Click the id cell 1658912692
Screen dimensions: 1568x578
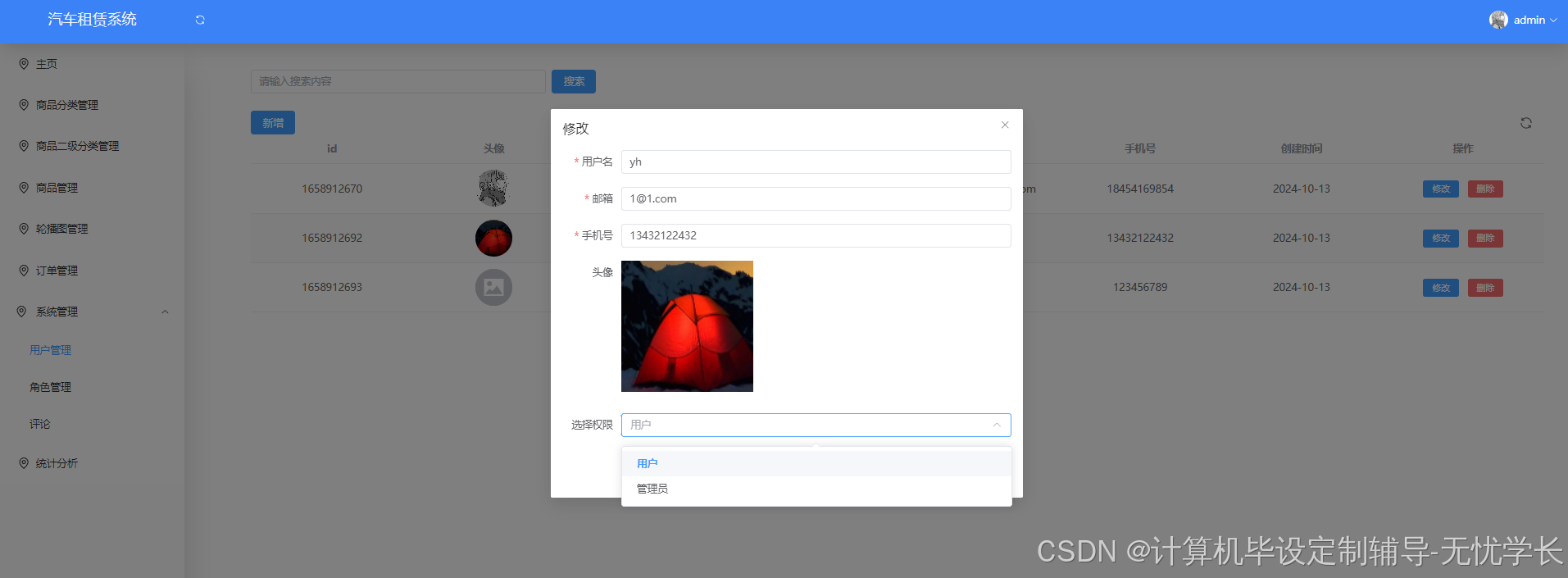click(332, 238)
